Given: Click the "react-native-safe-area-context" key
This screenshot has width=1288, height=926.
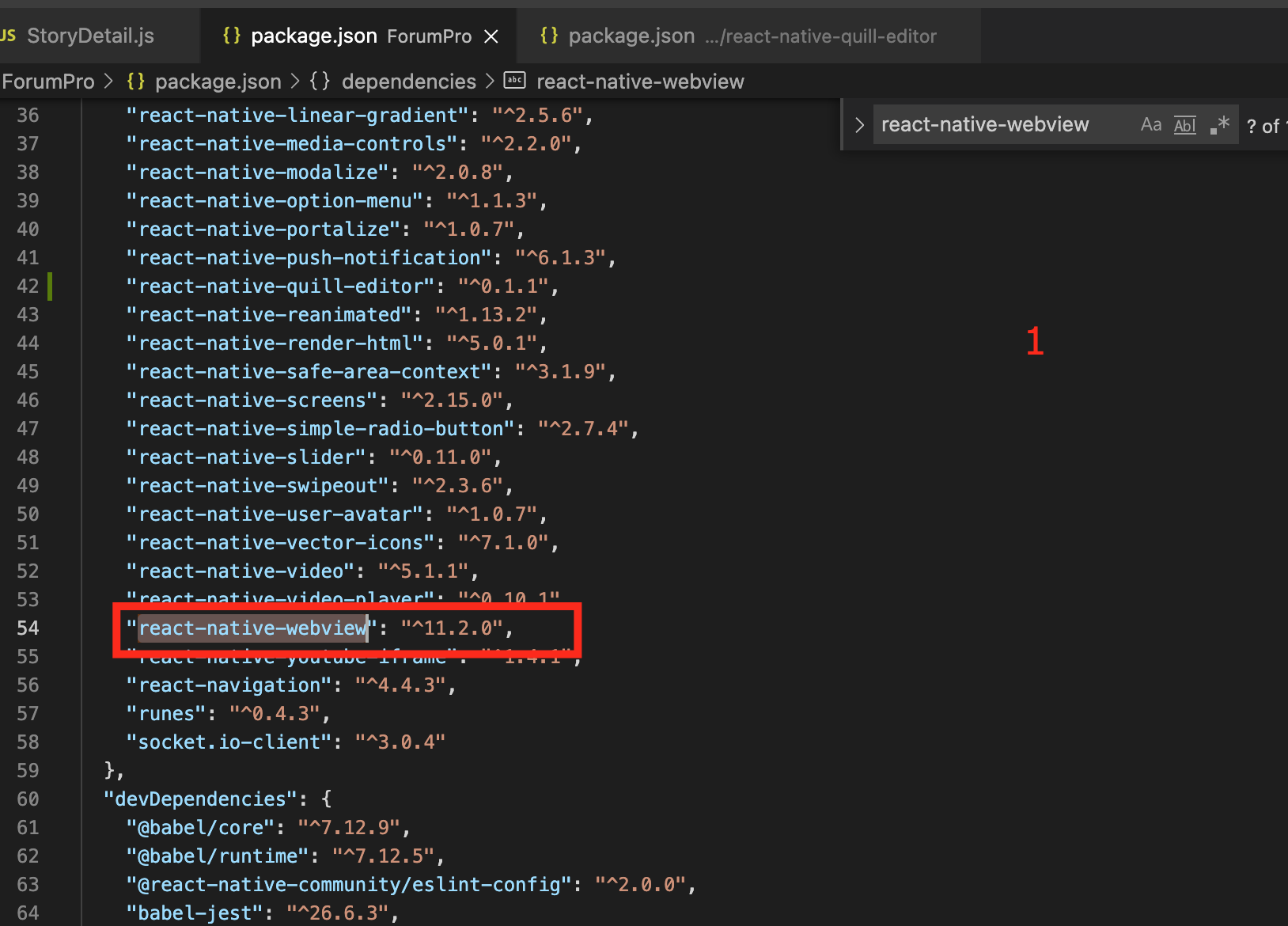Looking at the screenshot, I should click(x=309, y=371).
